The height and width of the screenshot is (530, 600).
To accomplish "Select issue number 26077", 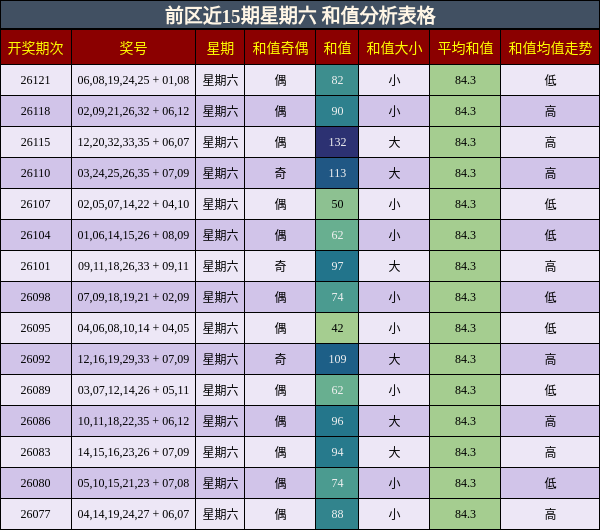I will [x=36, y=514].
